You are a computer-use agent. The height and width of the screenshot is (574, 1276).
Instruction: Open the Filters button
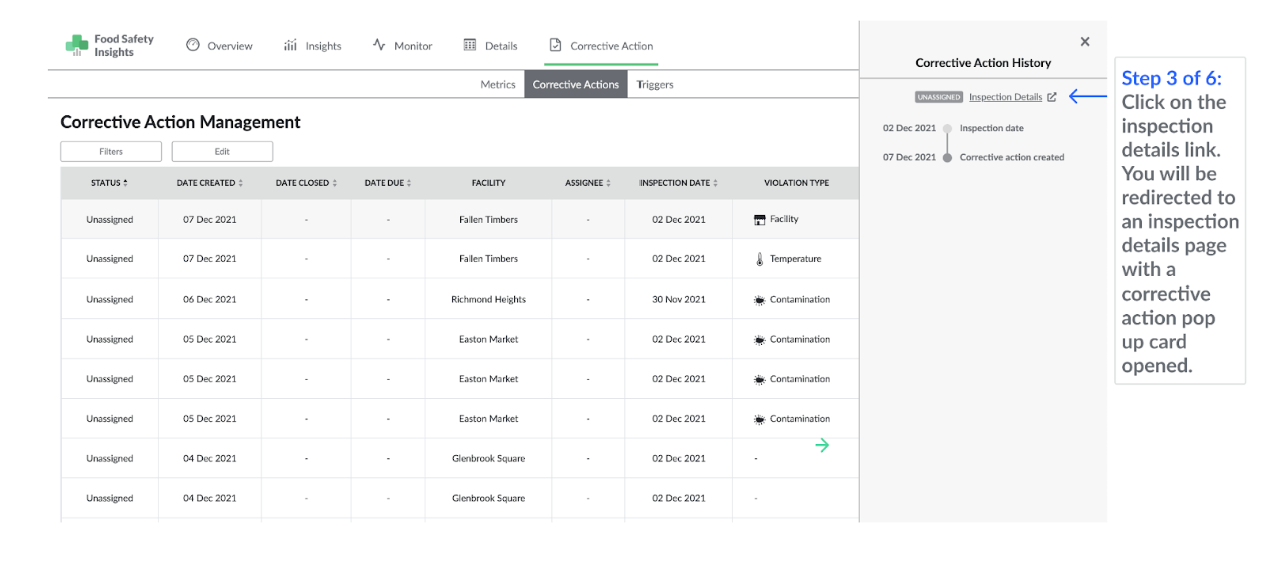click(111, 151)
